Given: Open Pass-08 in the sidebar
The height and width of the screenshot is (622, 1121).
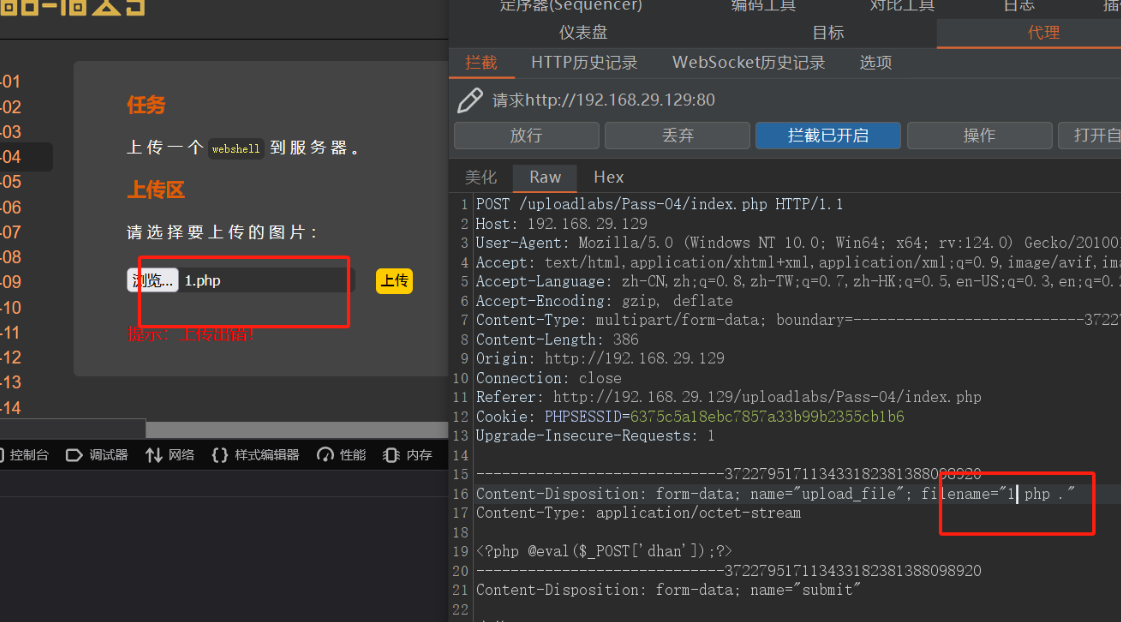Looking at the screenshot, I should click(x=11, y=257).
